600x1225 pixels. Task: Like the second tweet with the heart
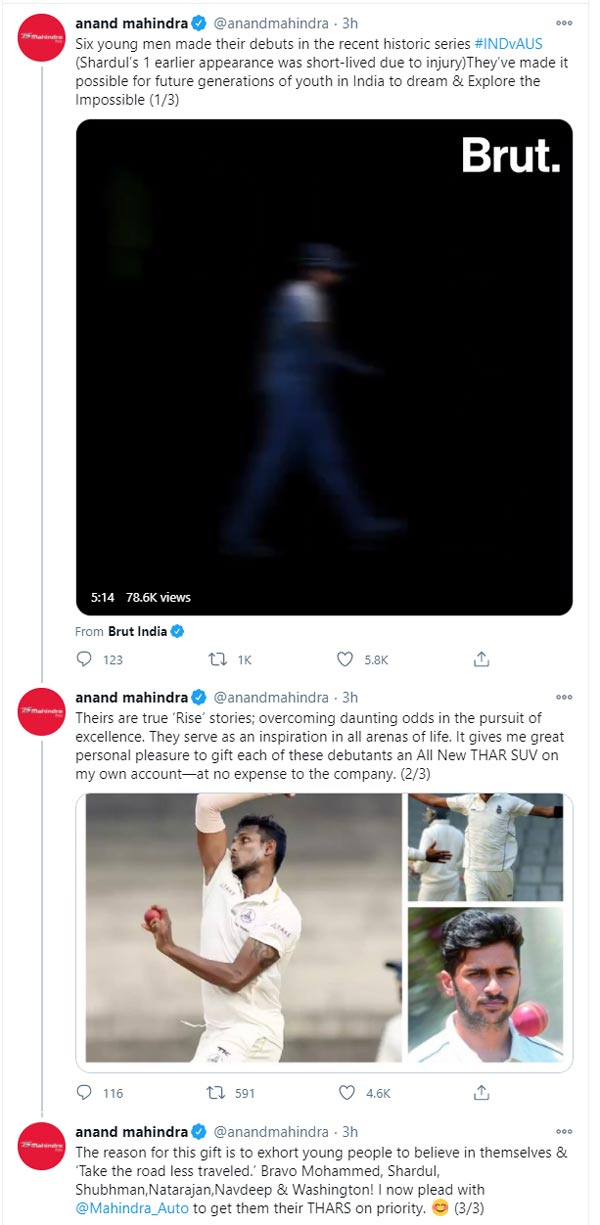click(x=345, y=1093)
